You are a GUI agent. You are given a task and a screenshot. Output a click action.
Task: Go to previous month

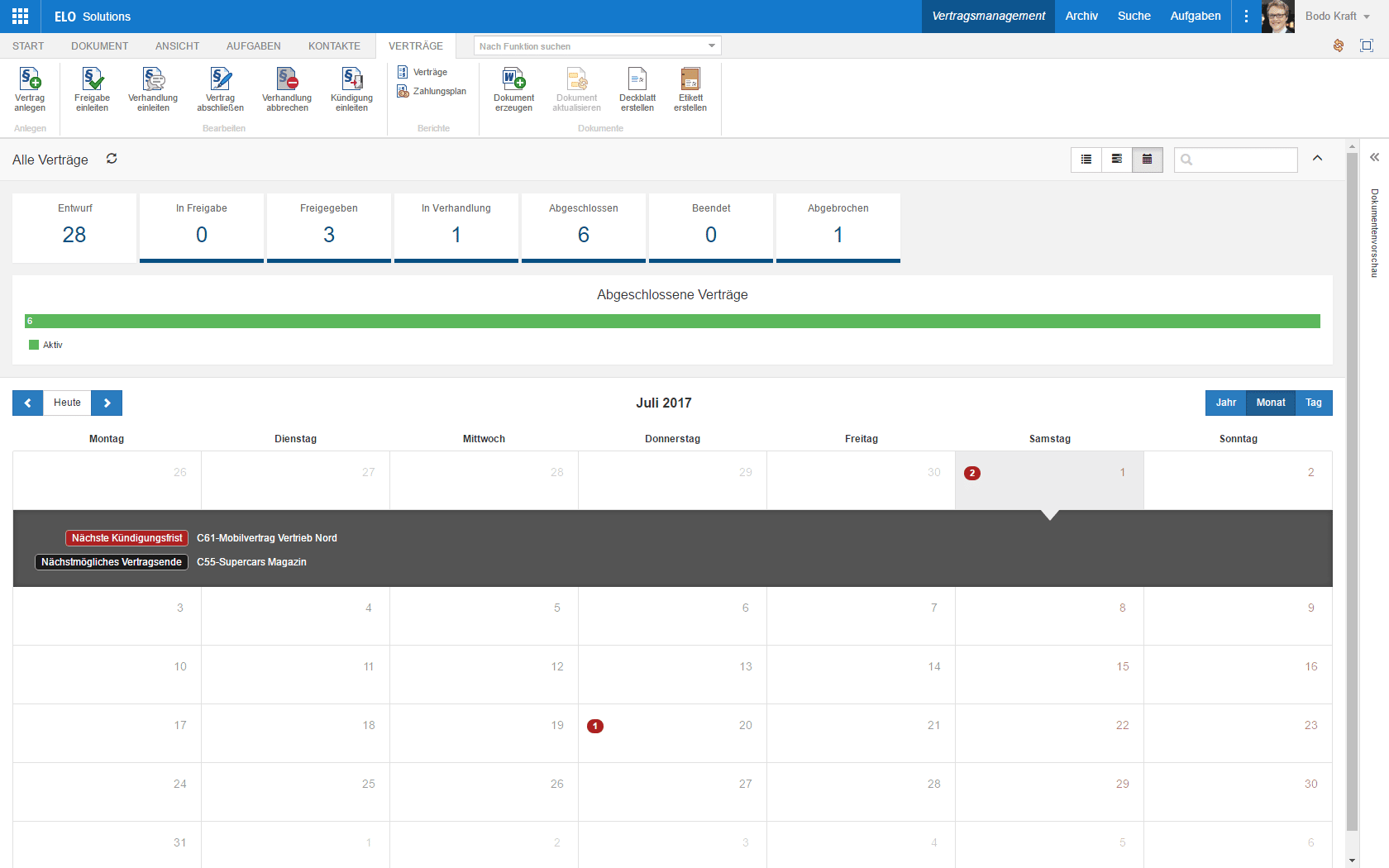(x=28, y=403)
